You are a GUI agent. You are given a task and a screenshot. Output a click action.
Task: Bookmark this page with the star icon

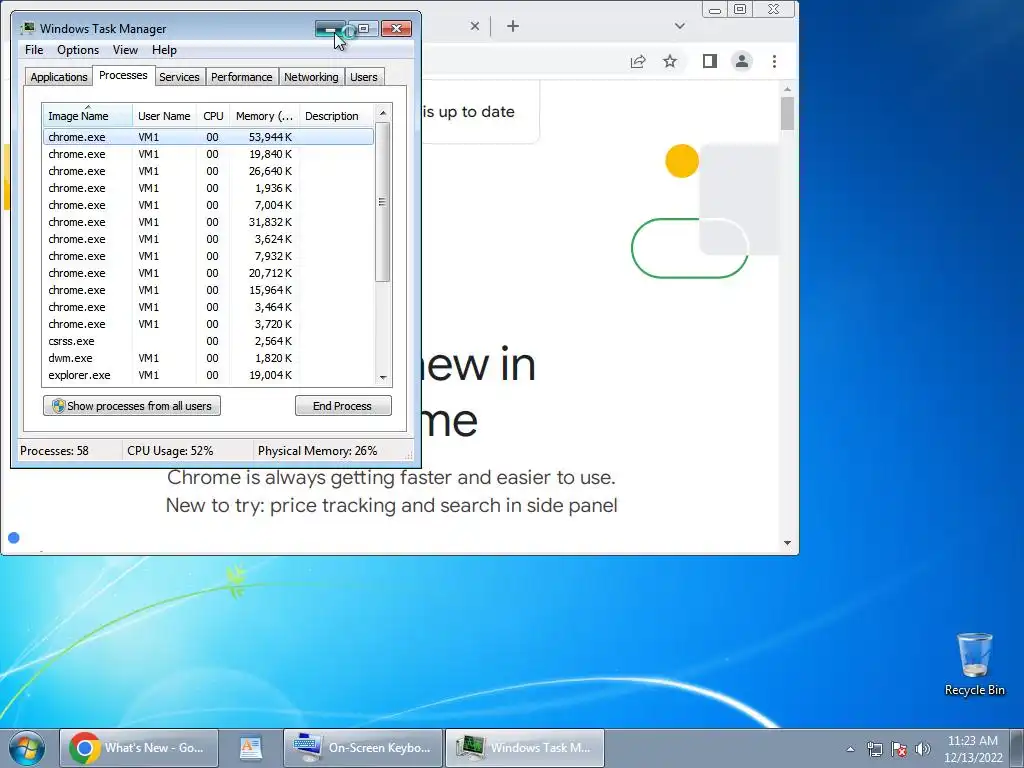pyautogui.click(x=669, y=61)
